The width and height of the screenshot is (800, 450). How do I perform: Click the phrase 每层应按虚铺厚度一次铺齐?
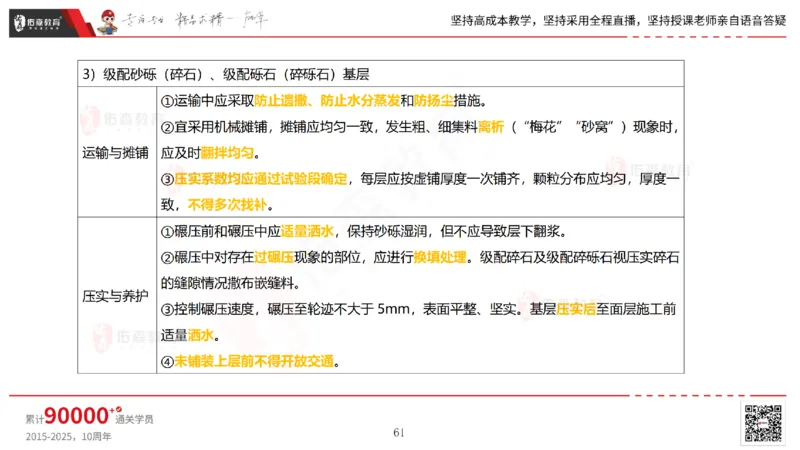440,179
